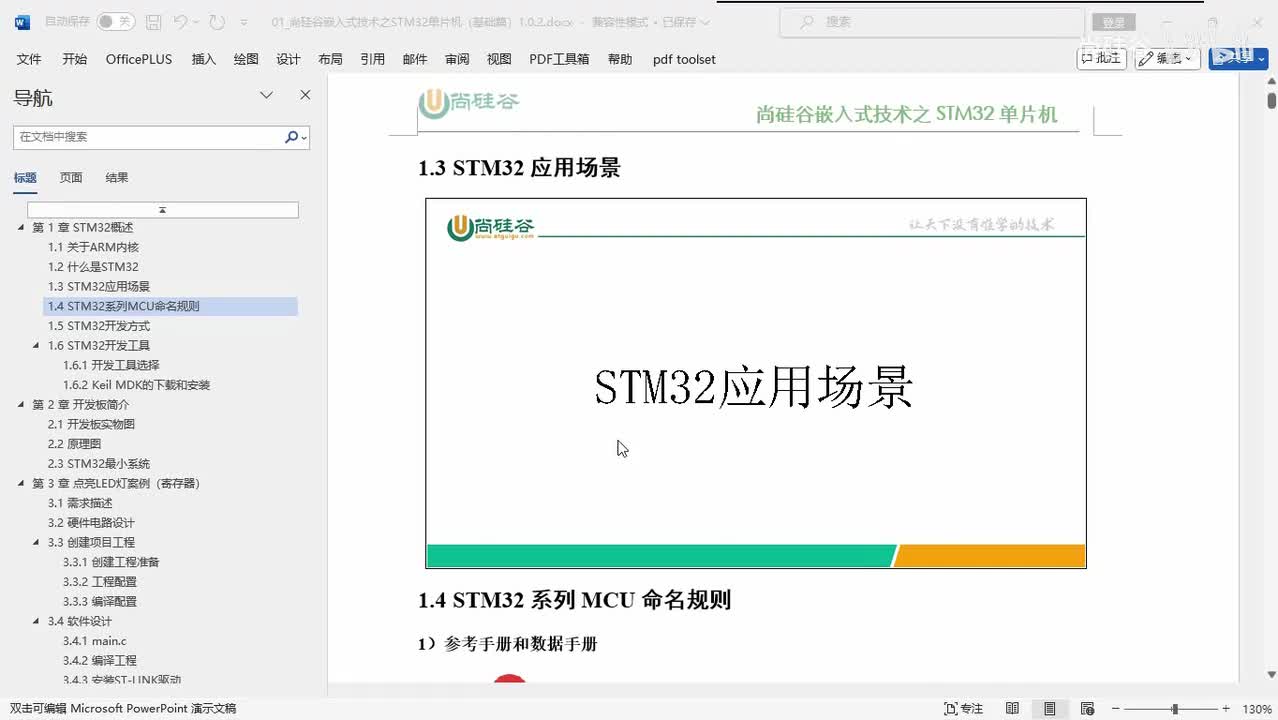1278x720 pixels.
Task: Open the OfficePLUS ribbon tab
Action: tap(139, 59)
